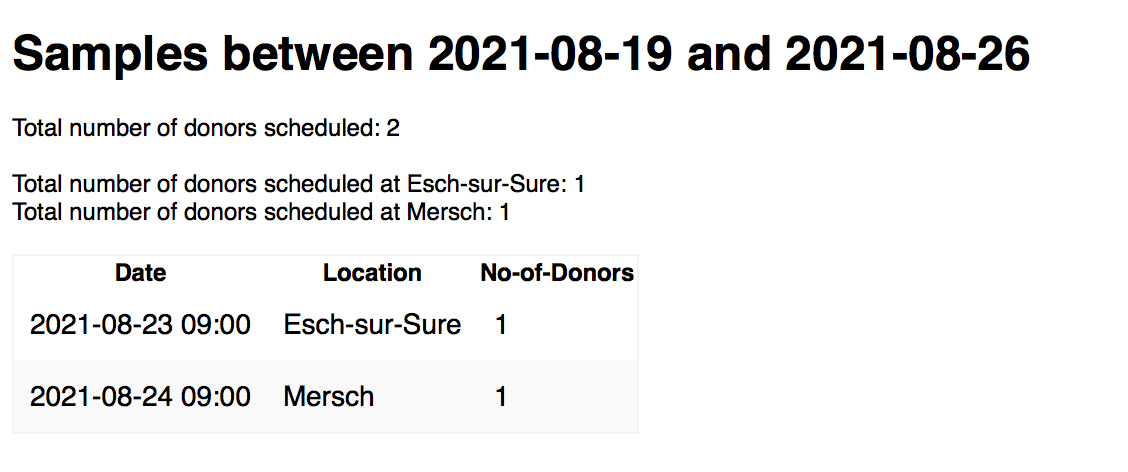The height and width of the screenshot is (472, 1128).
Task: Select the No-of-Donors column header
Action: [x=556, y=273]
